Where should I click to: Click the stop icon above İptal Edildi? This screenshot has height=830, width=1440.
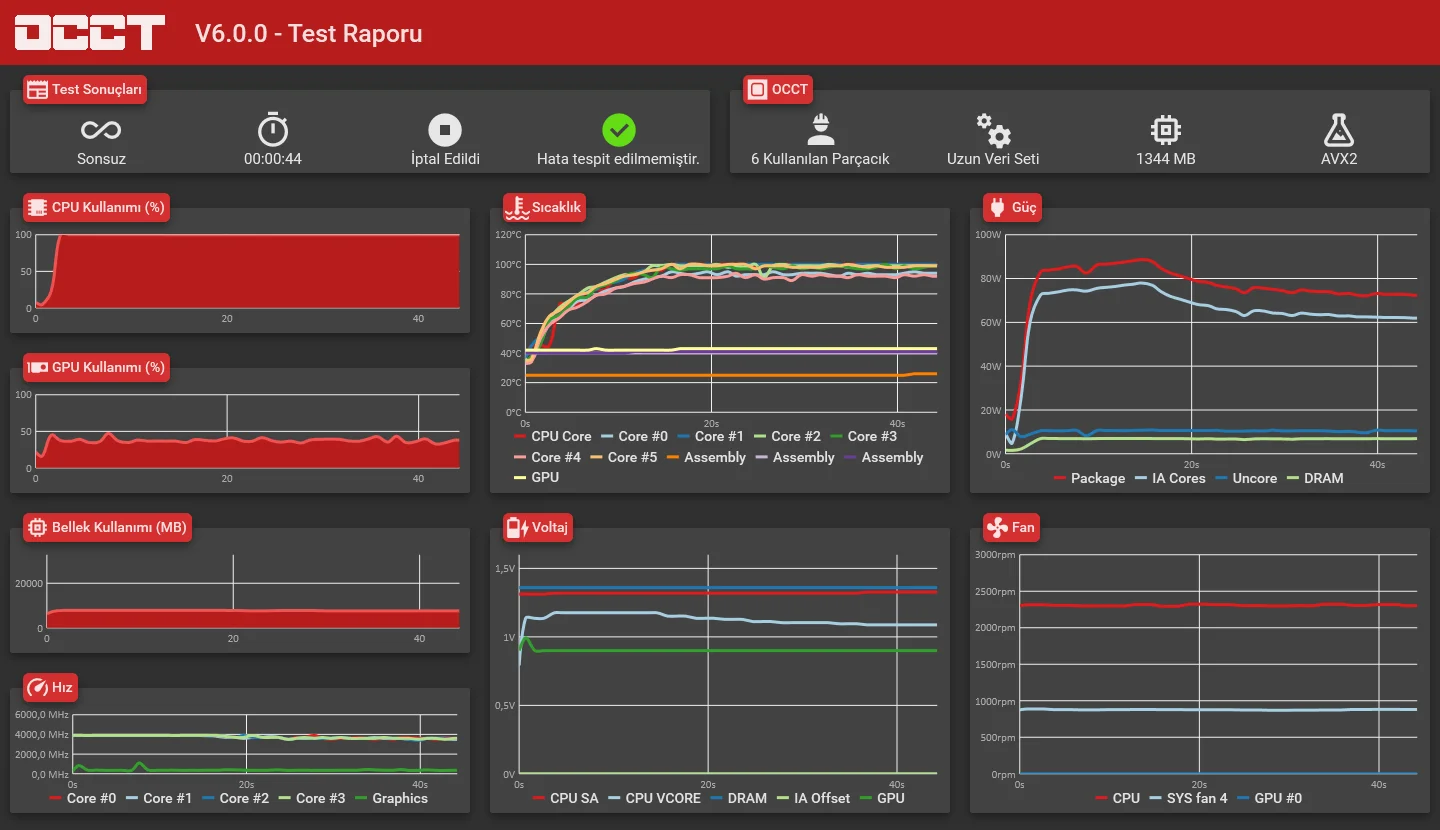tap(445, 130)
